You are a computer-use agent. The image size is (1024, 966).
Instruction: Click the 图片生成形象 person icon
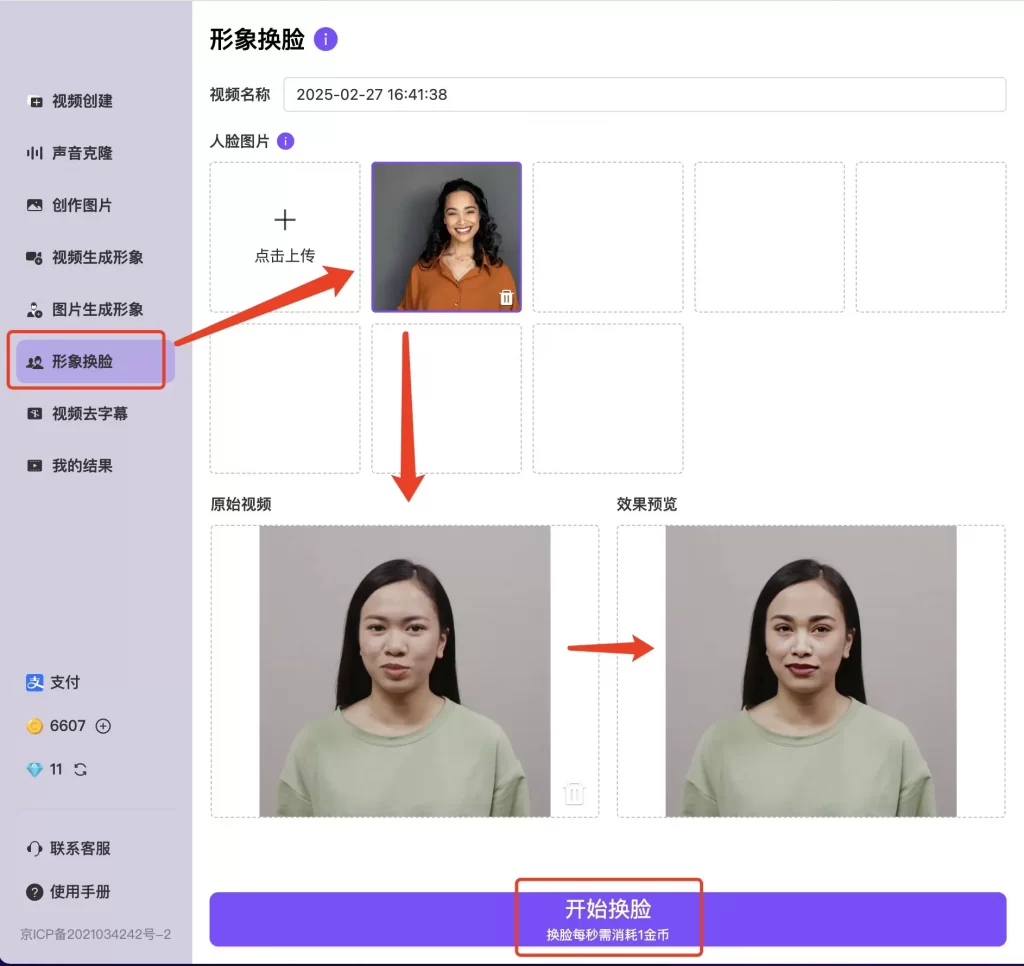pos(35,310)
